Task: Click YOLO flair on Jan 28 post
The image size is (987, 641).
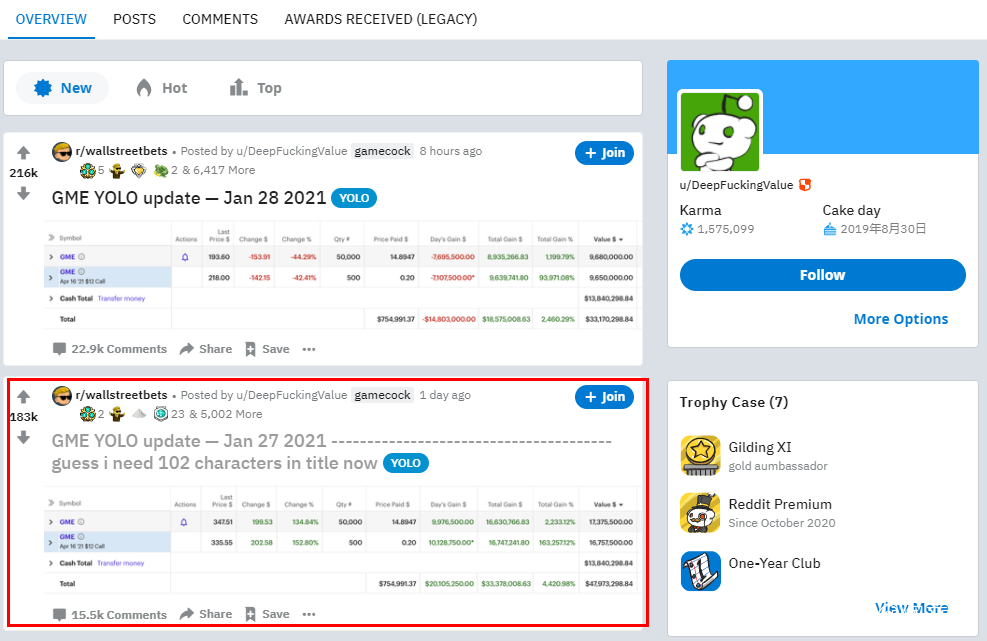Action: coord(354,198)
